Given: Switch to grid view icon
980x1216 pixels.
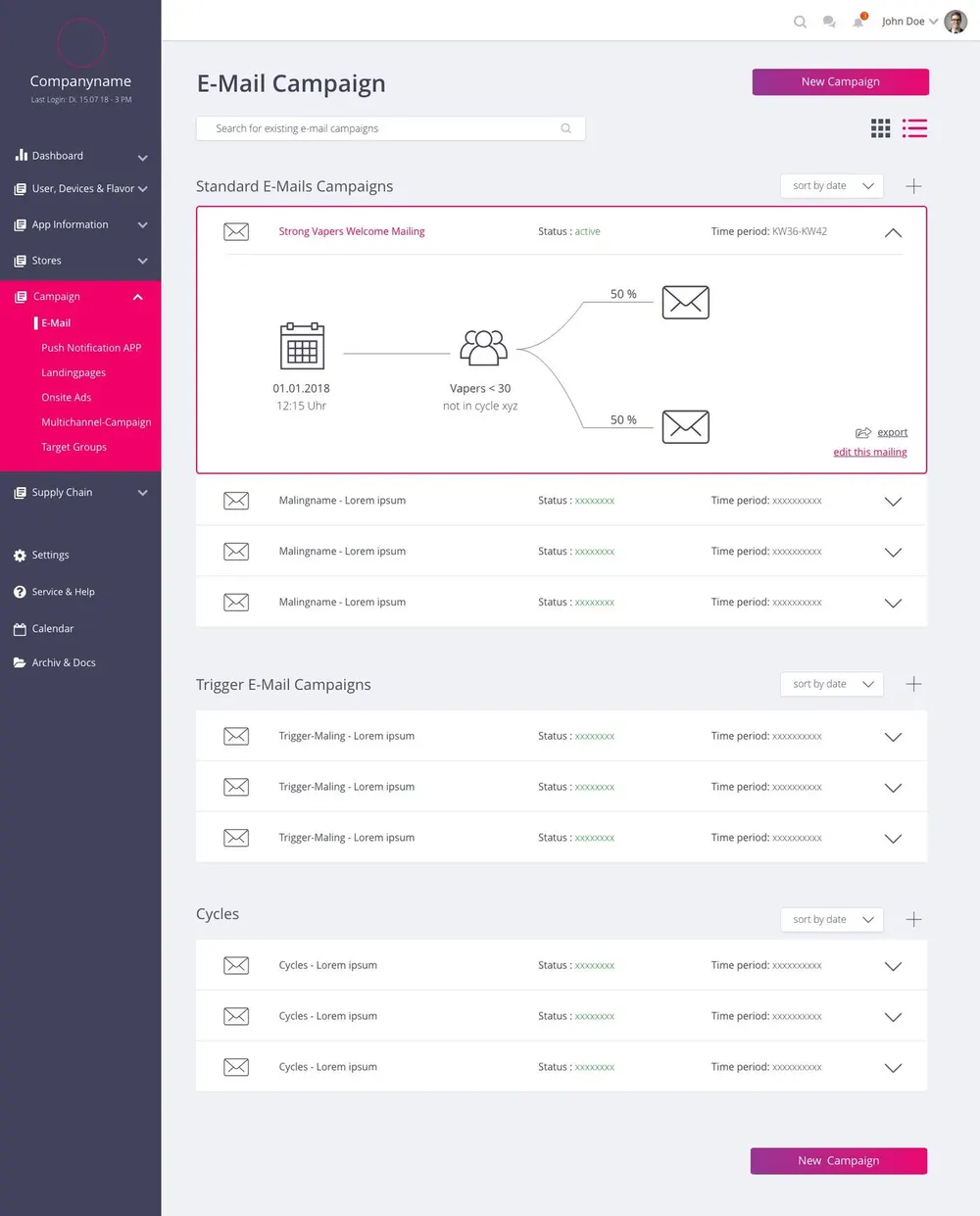Looking at the screenshot, I should coord(881,128).
